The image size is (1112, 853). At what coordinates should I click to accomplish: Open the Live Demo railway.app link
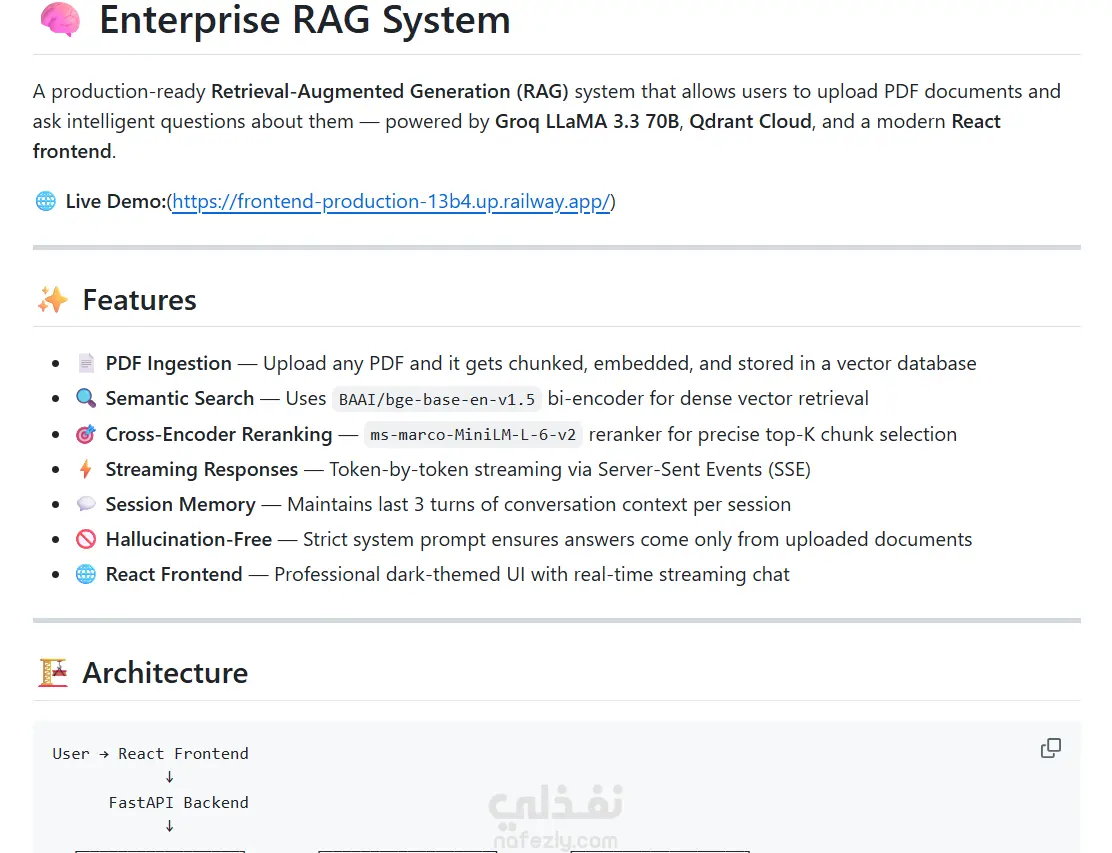click(391, 202)
